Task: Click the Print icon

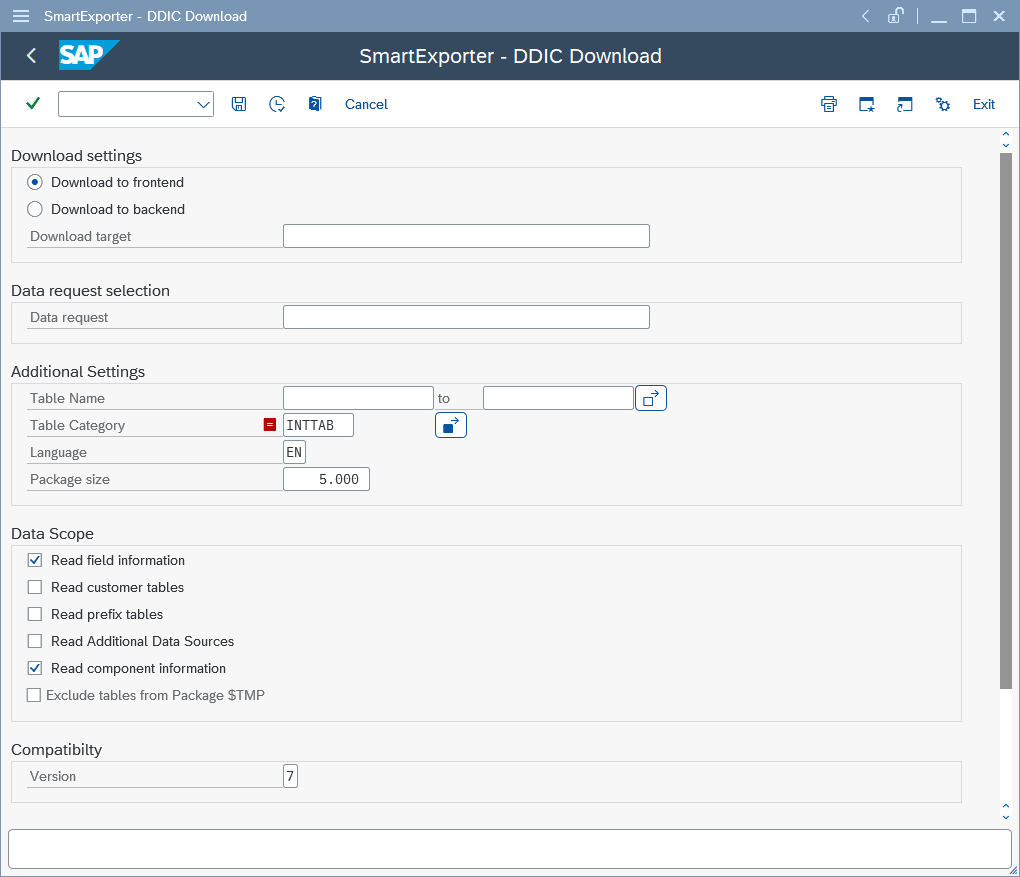Action: point(829,104)
